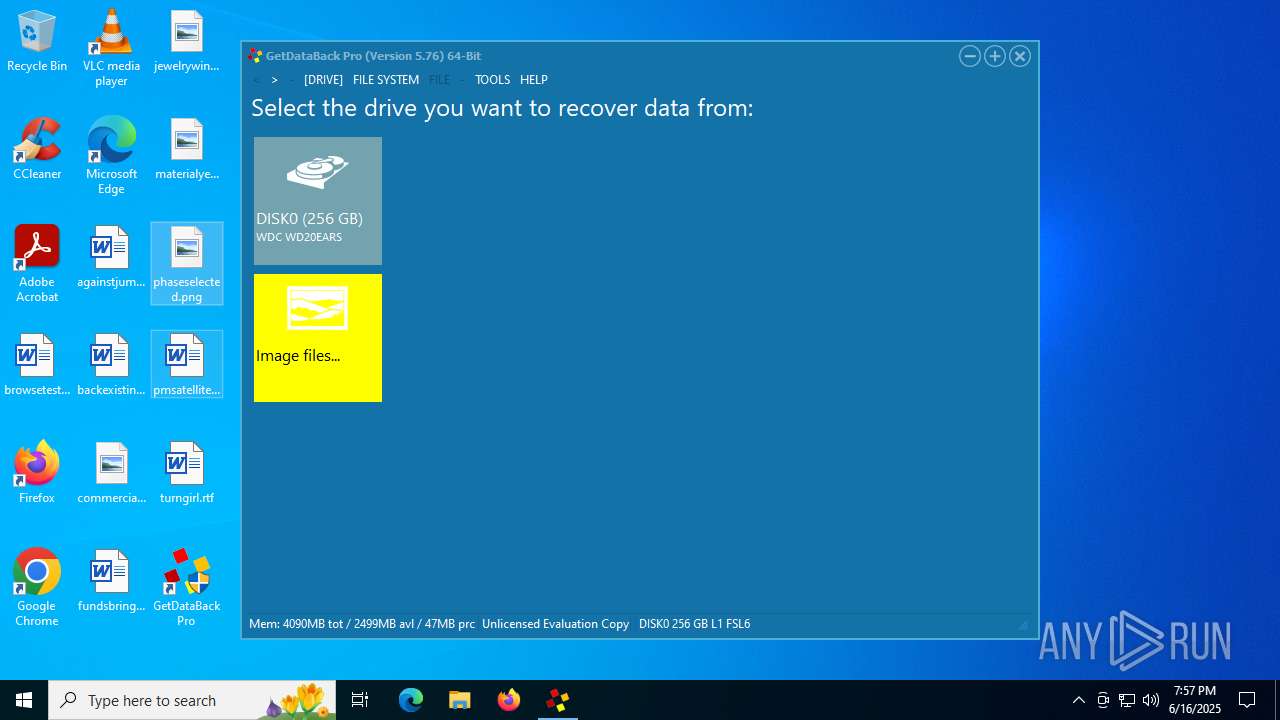
Task: Open Task View from the taskbar
Action: click(360, 700)
